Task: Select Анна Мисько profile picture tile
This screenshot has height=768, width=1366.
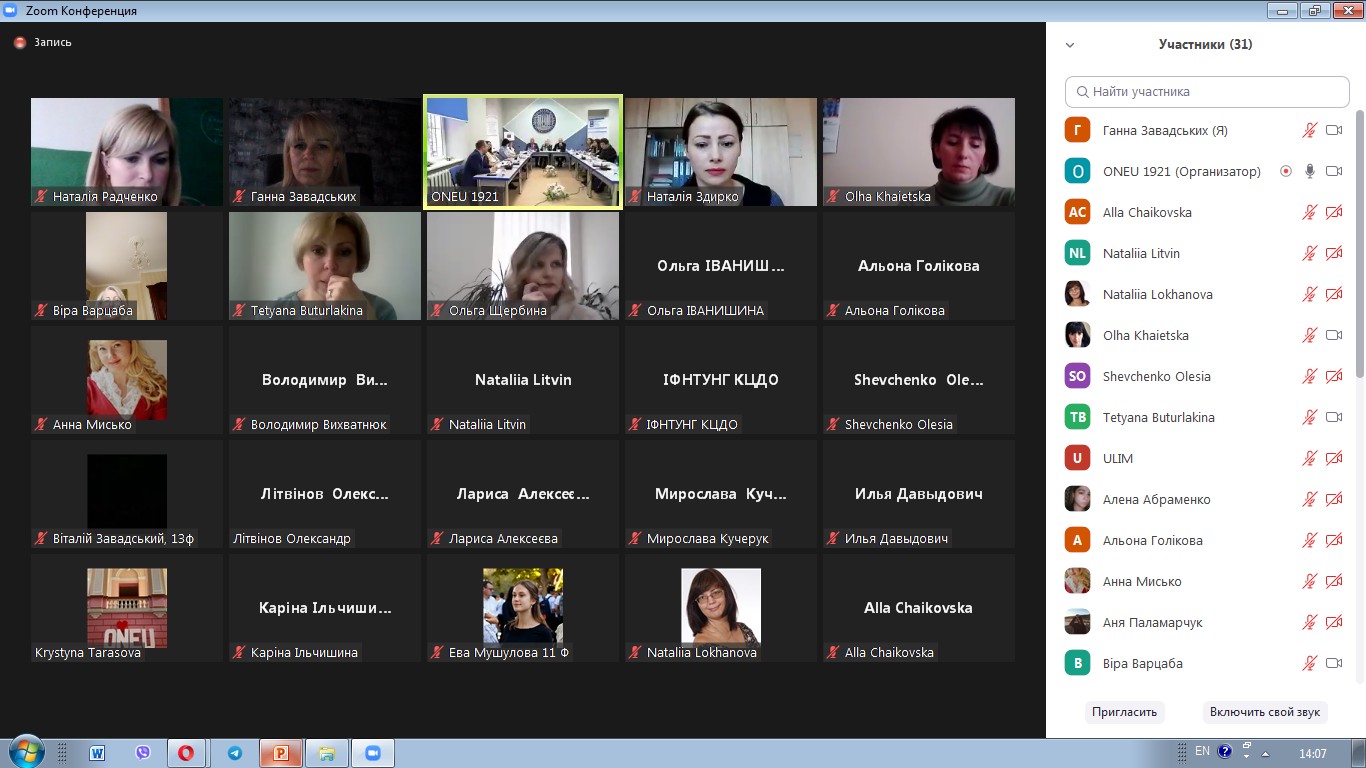Action: click(127, 380)
